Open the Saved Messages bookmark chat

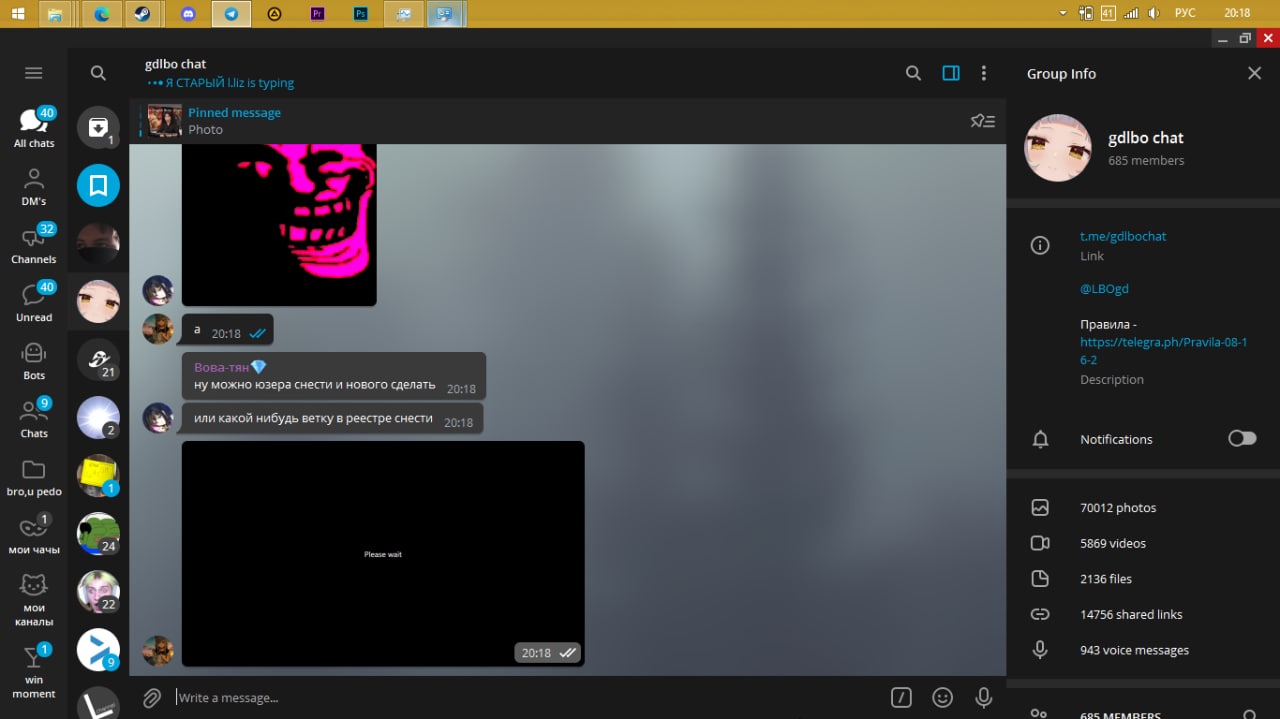pos(98,185)
